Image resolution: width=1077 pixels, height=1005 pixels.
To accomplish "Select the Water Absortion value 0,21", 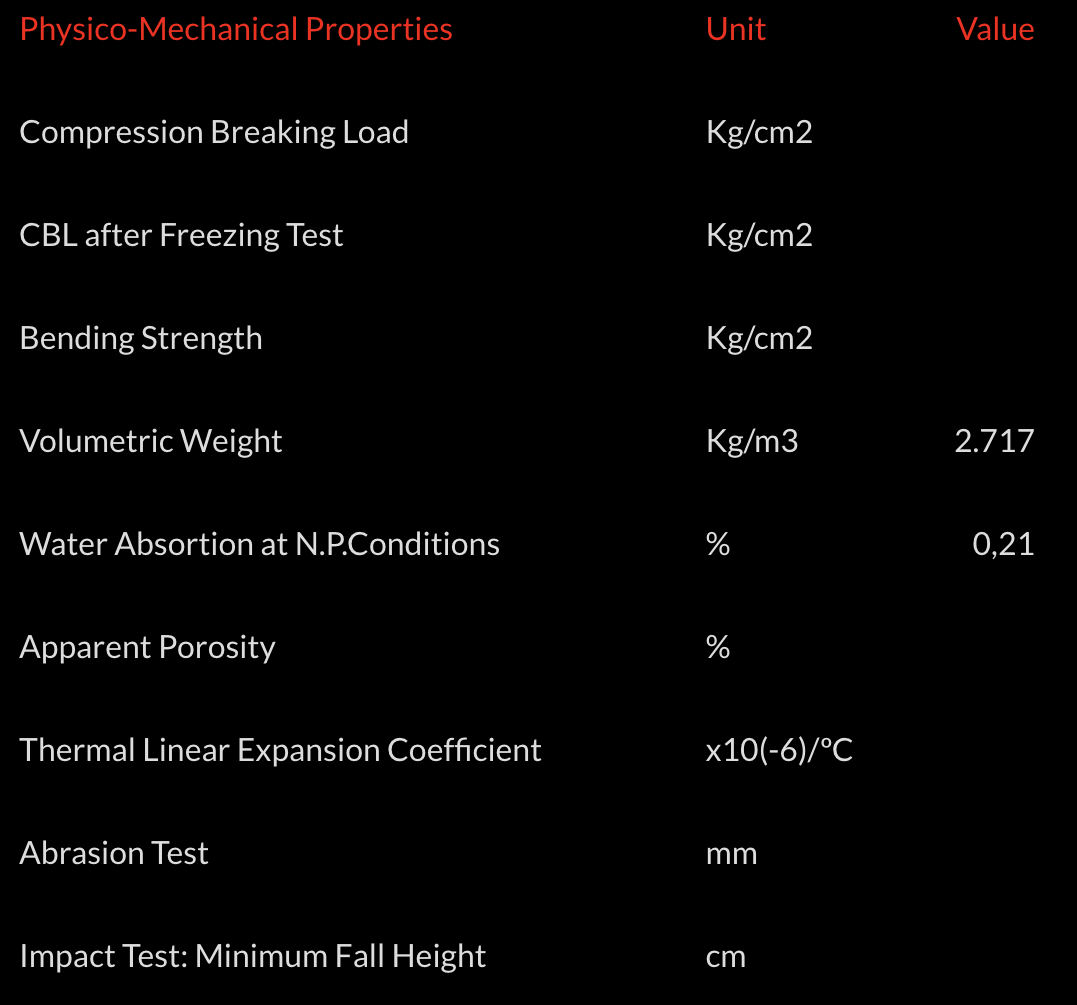I will click(x=1003, y=544).
